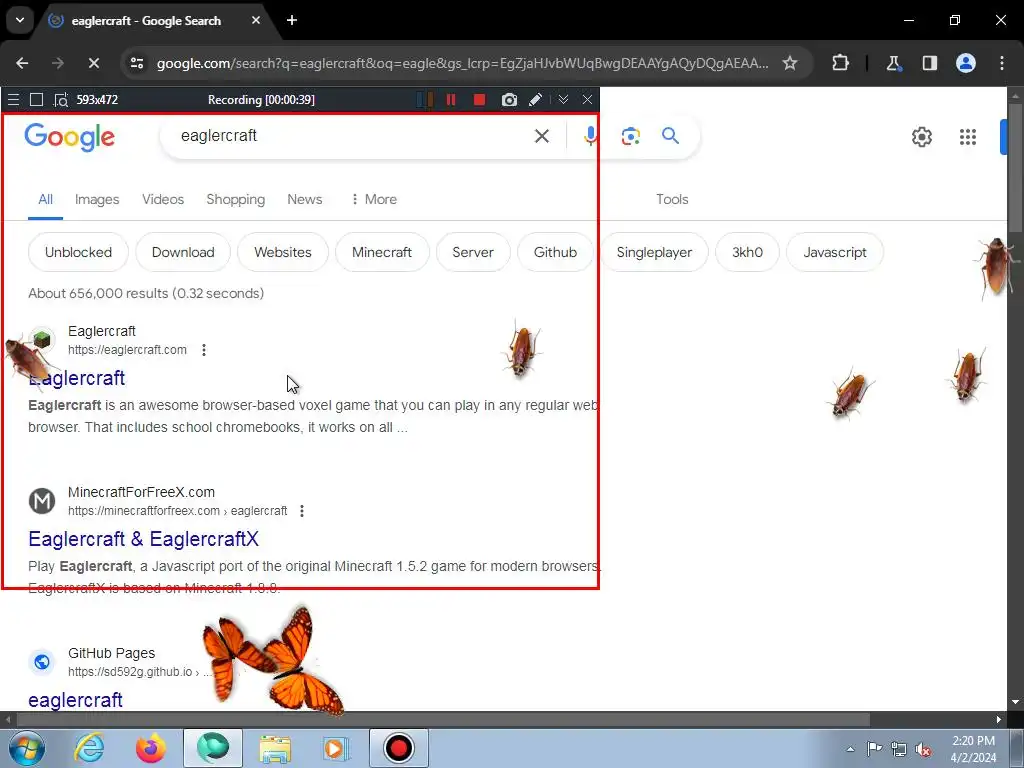Open the Google apps grid

(x=968, y=137)
